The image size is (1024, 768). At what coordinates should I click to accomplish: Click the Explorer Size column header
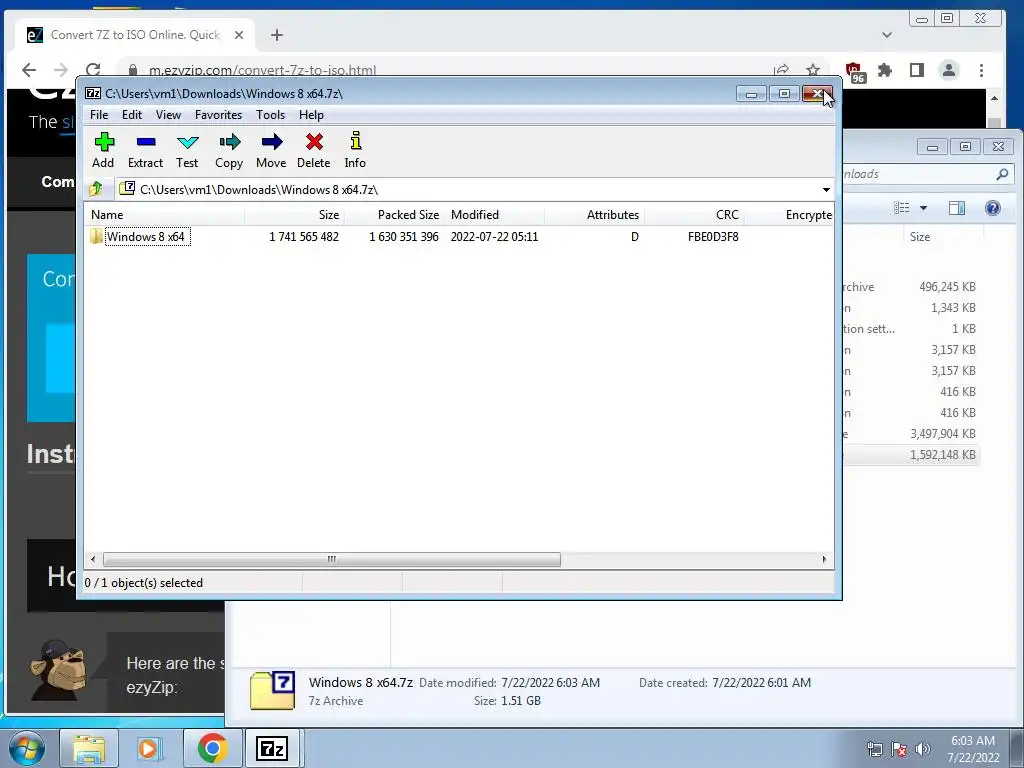pos(920,237)
